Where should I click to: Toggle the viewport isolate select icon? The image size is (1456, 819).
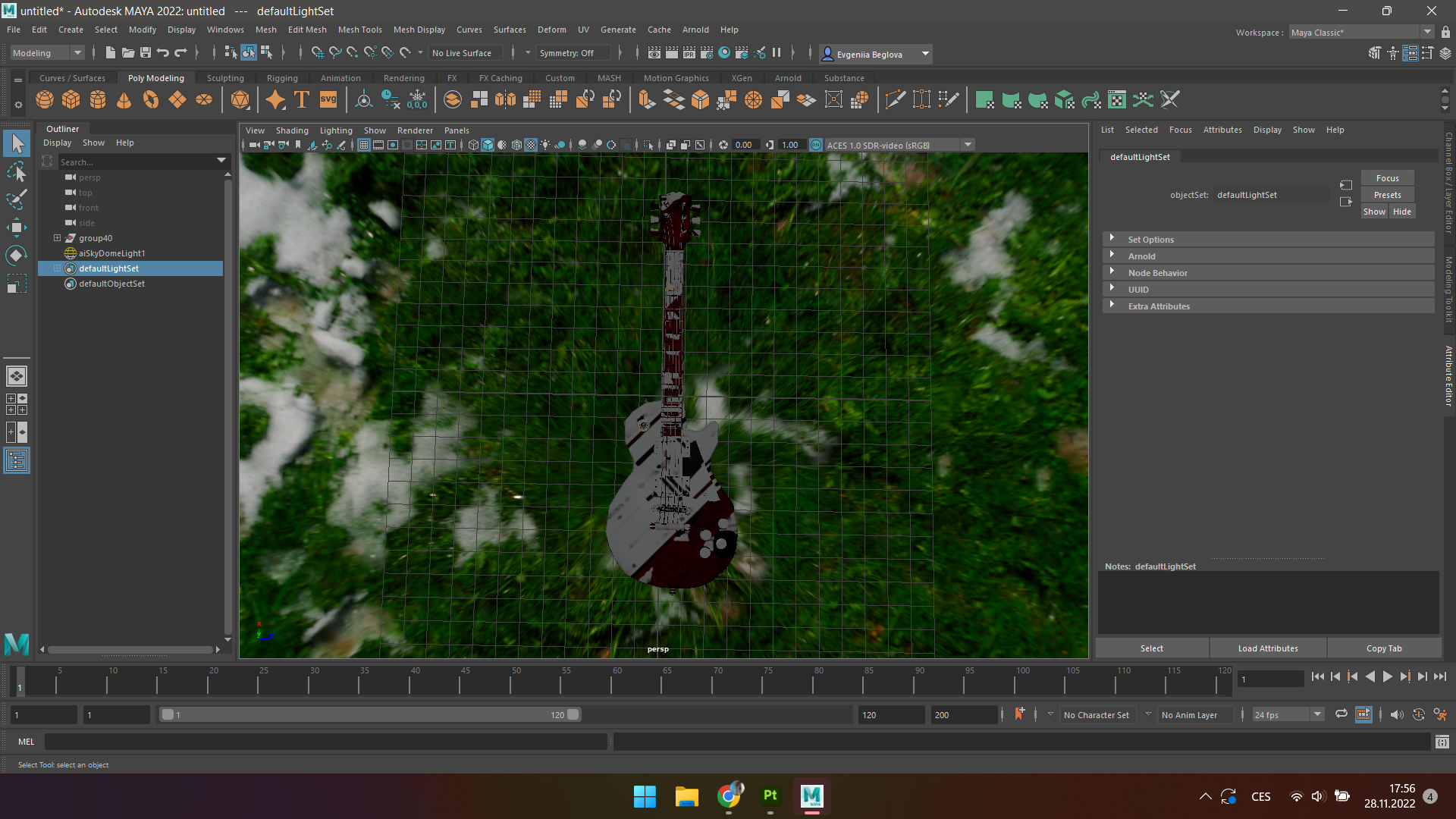pyautogui.click(x=649, y=145)
